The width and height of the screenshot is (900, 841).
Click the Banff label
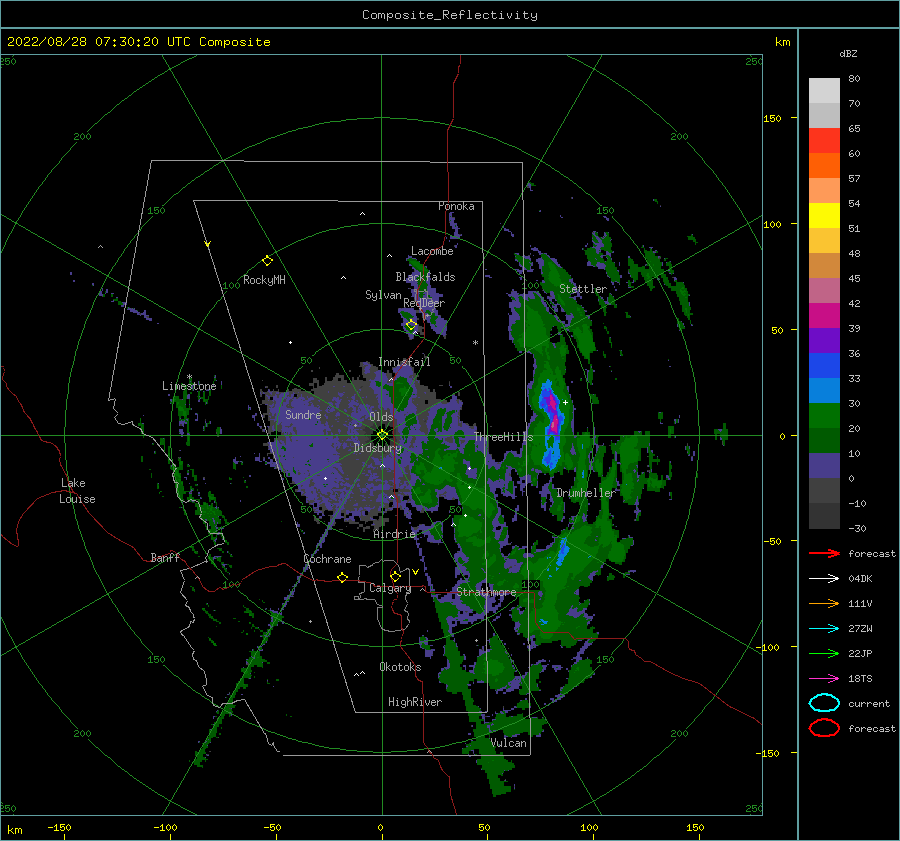point(165,557)
